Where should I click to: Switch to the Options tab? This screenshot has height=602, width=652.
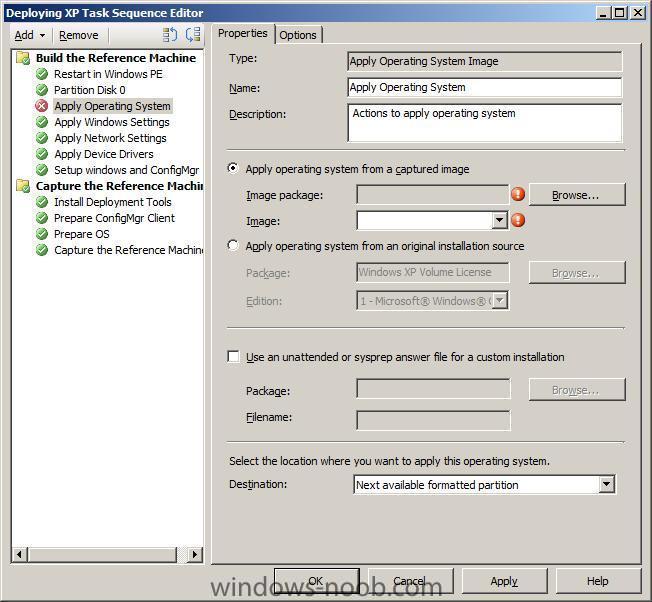298,35
